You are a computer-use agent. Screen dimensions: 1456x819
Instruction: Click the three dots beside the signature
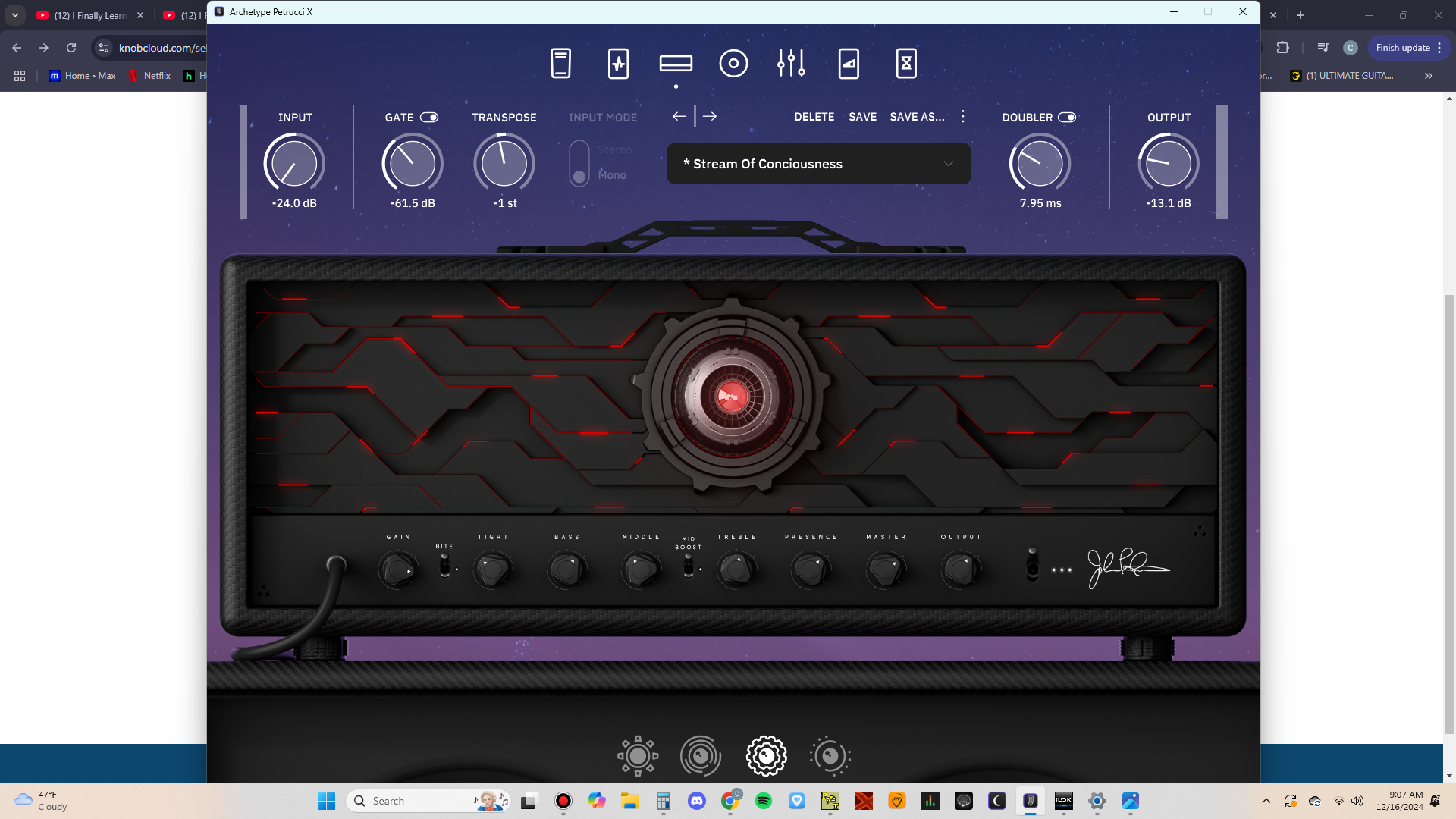[x=1062, y=570]
